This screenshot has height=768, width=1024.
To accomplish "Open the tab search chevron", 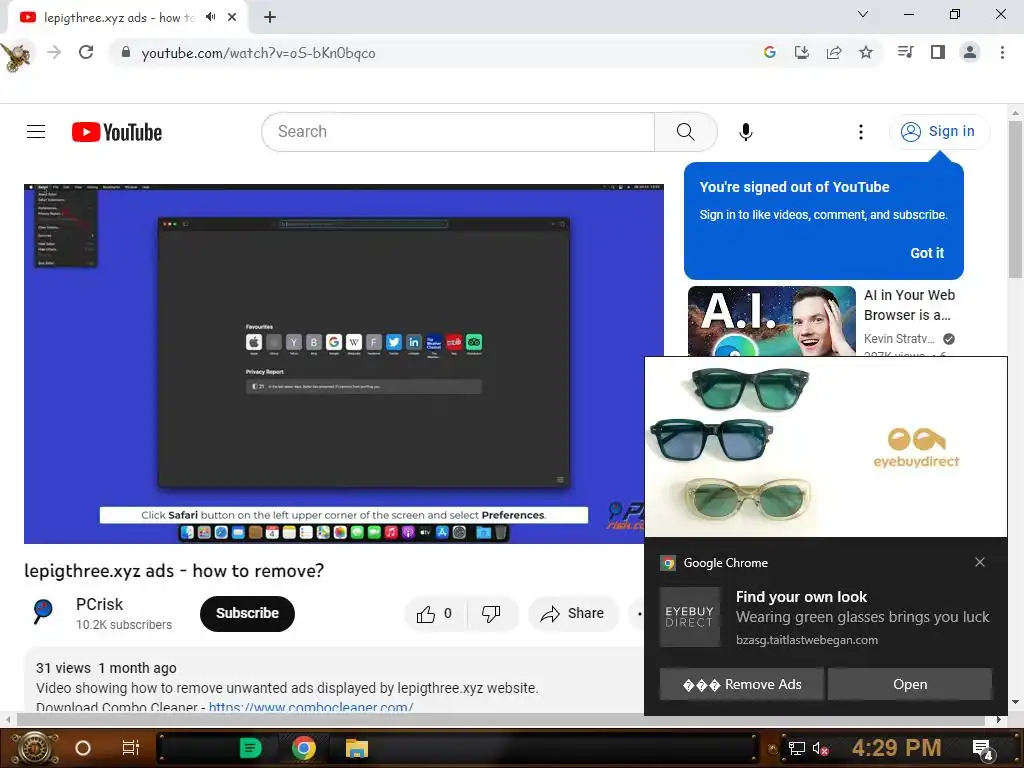I will point(863,14).
